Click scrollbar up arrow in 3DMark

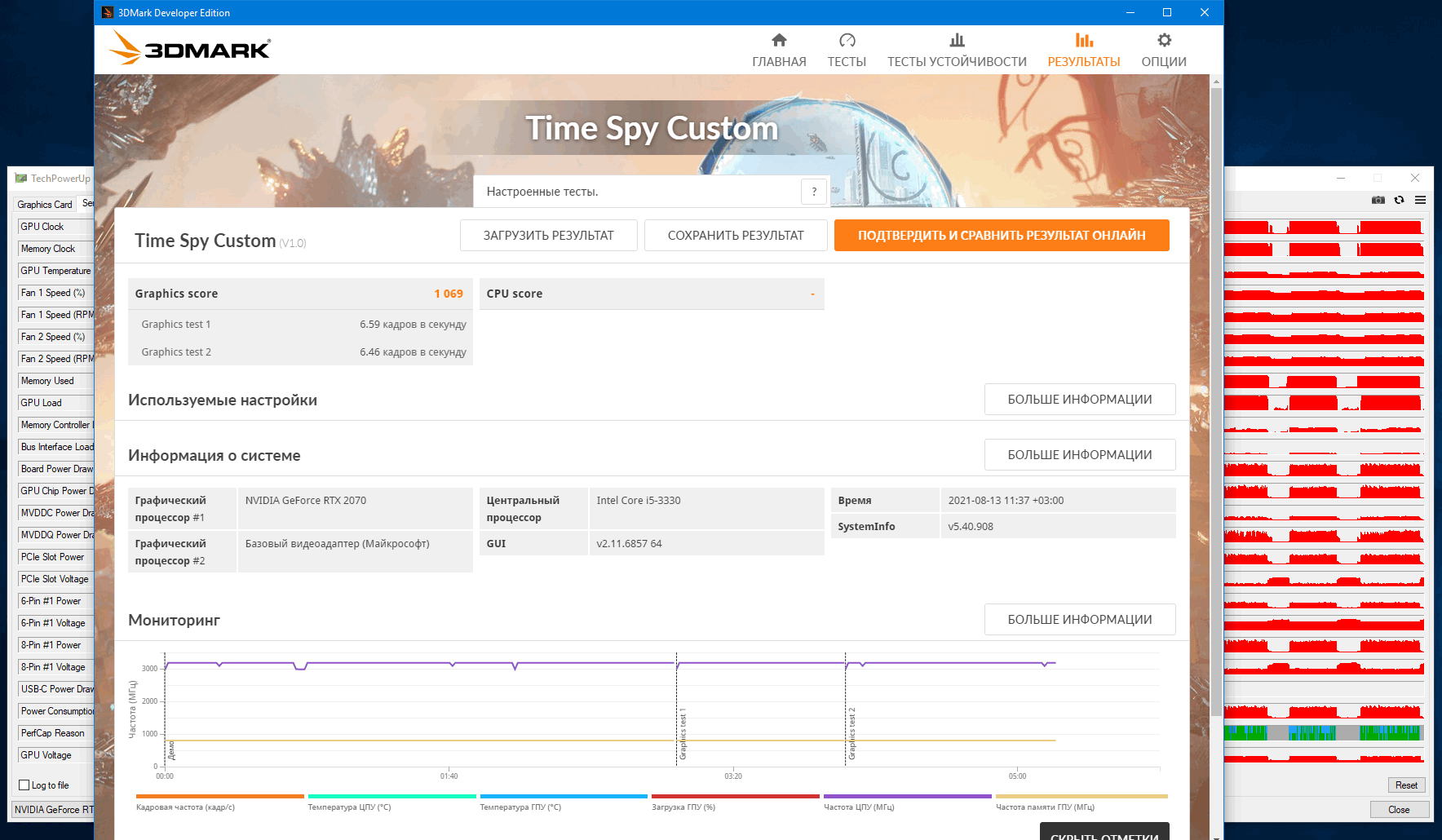pyautogui.click(x=1216, y=82)
